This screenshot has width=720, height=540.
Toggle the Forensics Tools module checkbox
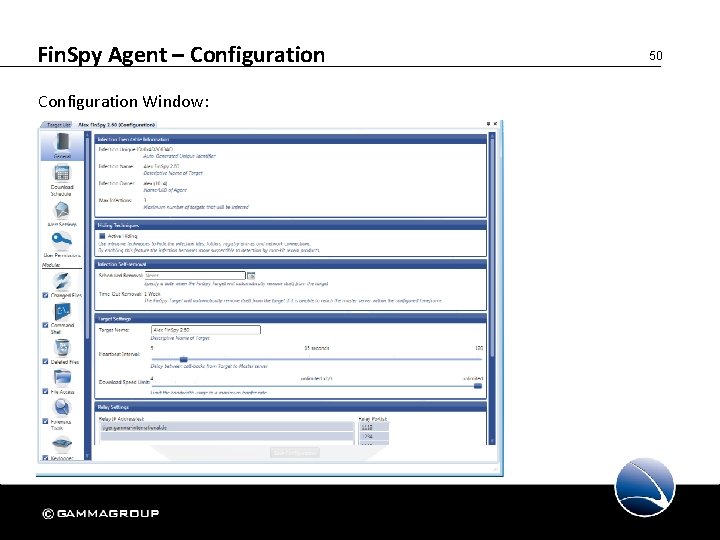coord(45,422)
